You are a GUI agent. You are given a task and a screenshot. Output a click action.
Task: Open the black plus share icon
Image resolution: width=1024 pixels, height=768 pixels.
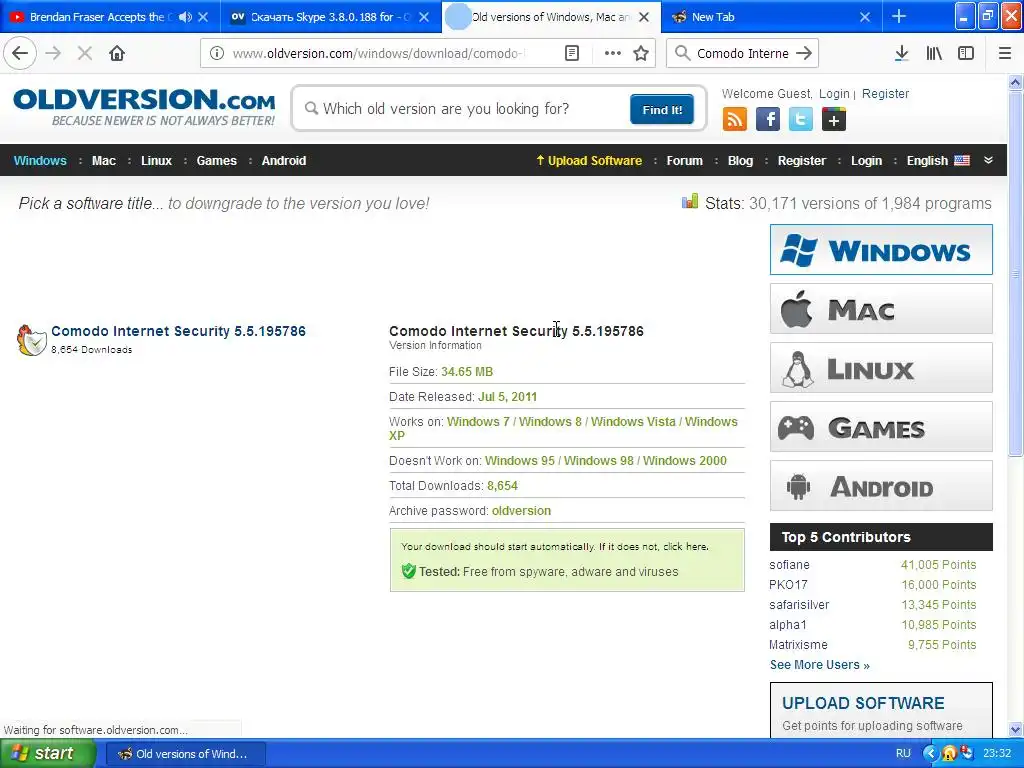(x=834, y=120)
